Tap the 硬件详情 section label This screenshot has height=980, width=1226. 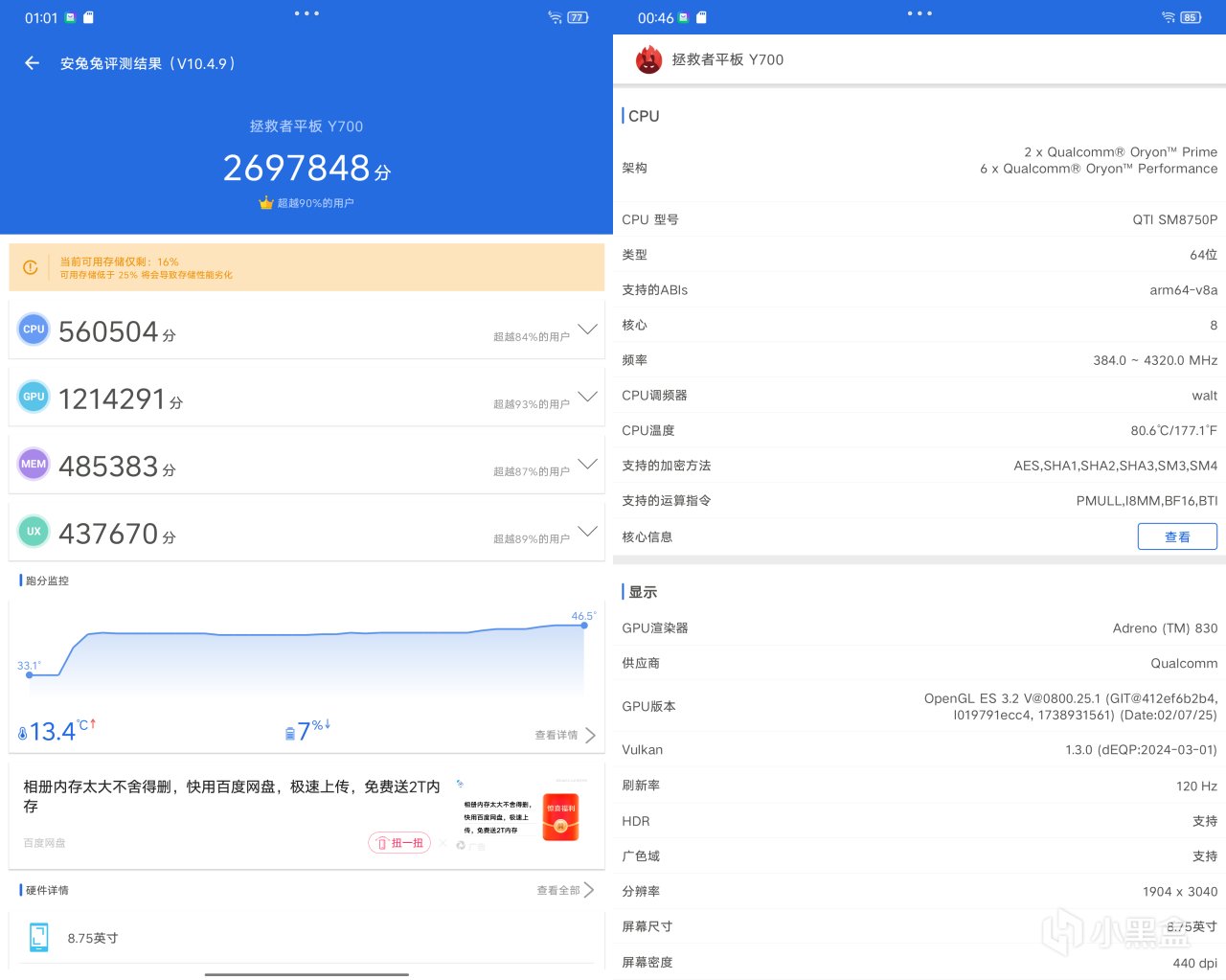47,890
